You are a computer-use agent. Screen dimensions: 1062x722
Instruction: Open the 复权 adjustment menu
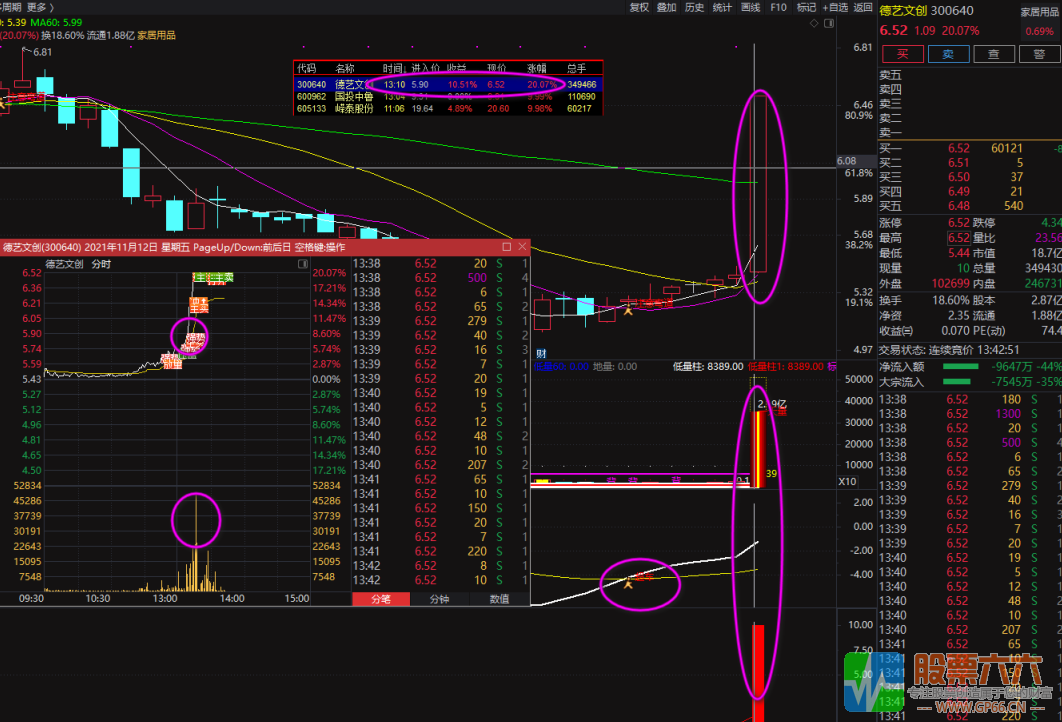[639, 7]
